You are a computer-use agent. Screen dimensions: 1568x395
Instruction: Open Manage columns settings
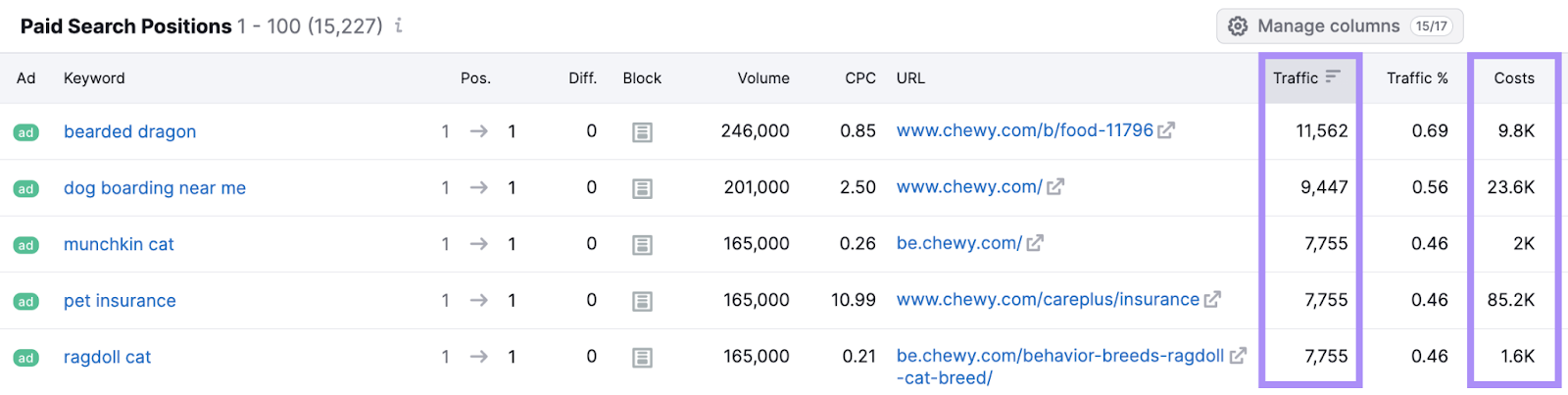1339,26
